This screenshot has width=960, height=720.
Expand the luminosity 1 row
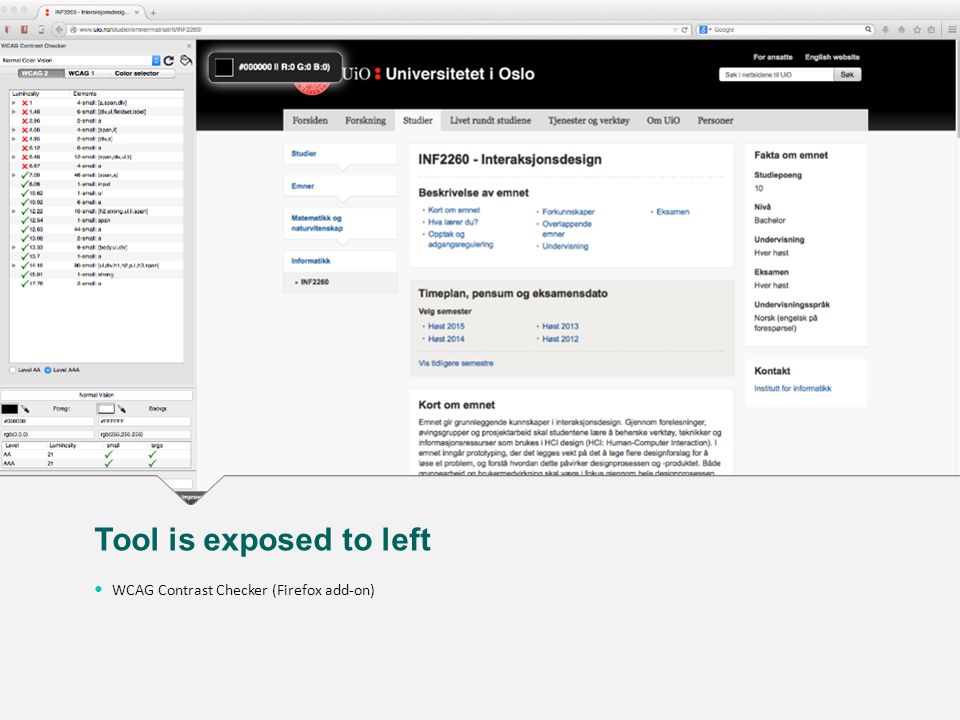pos(14,103)
